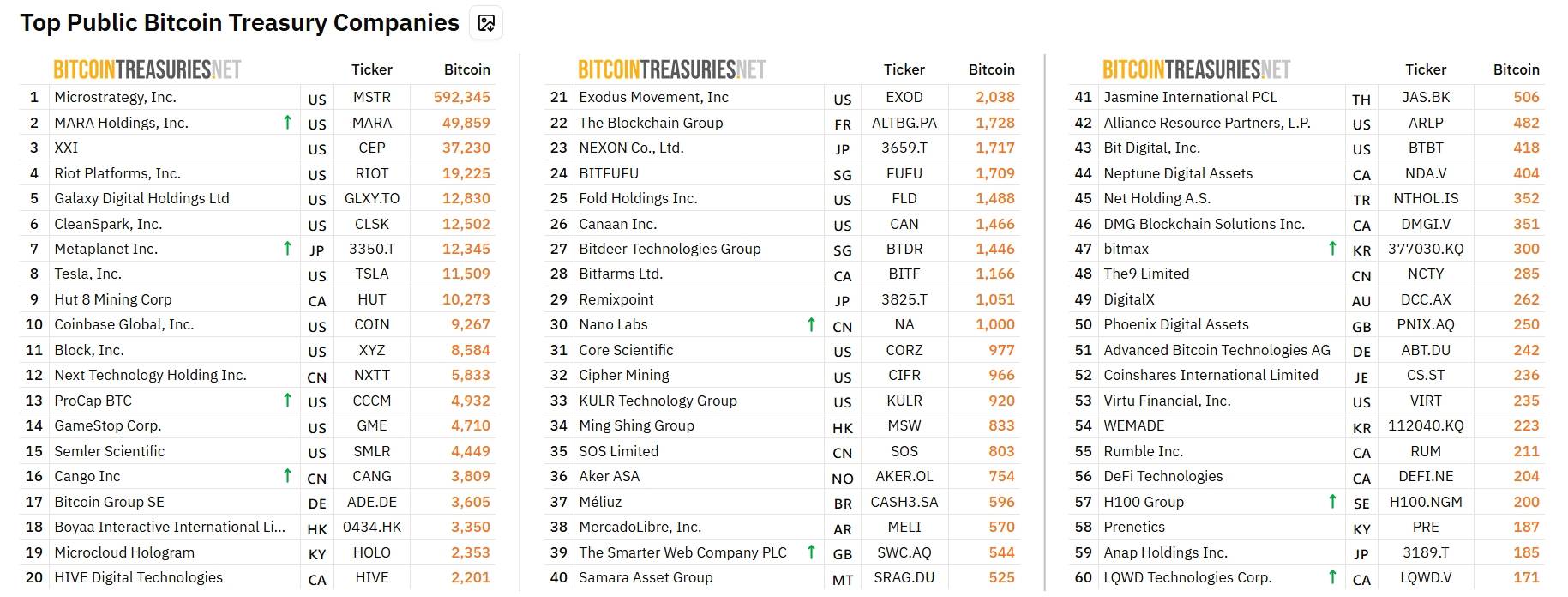The height and width of the screenshot is (597, 1568).
Task: Click the middle BitcoinTreasuries.net logo
Action: [x=672, y=69]
